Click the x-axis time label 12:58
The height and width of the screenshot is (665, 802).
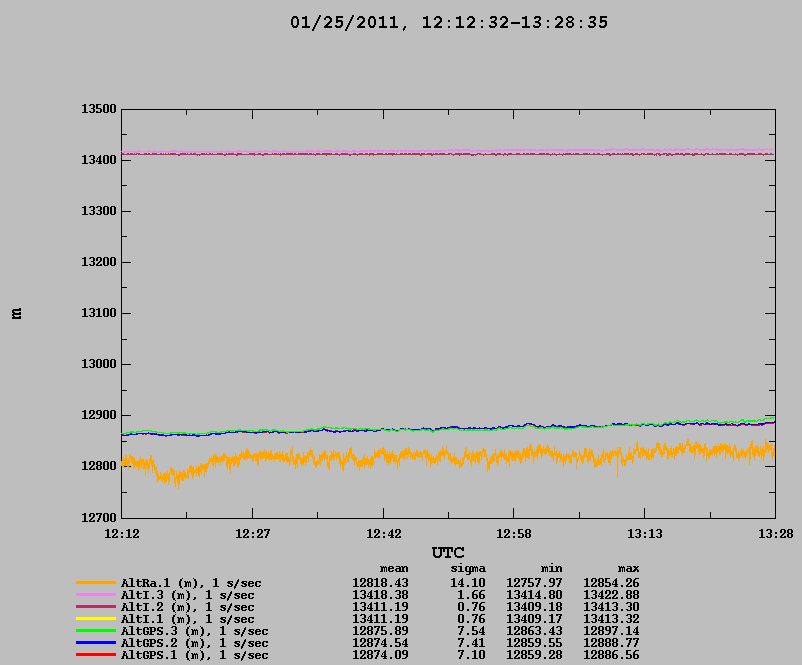(x=514, y=534)
